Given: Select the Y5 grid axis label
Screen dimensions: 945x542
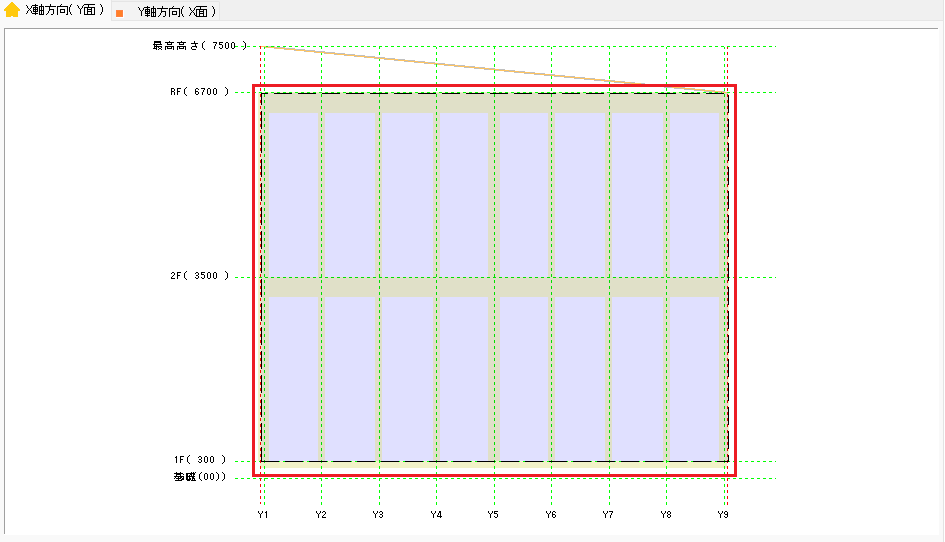Looking at the screenshot, I should point(493,514).
